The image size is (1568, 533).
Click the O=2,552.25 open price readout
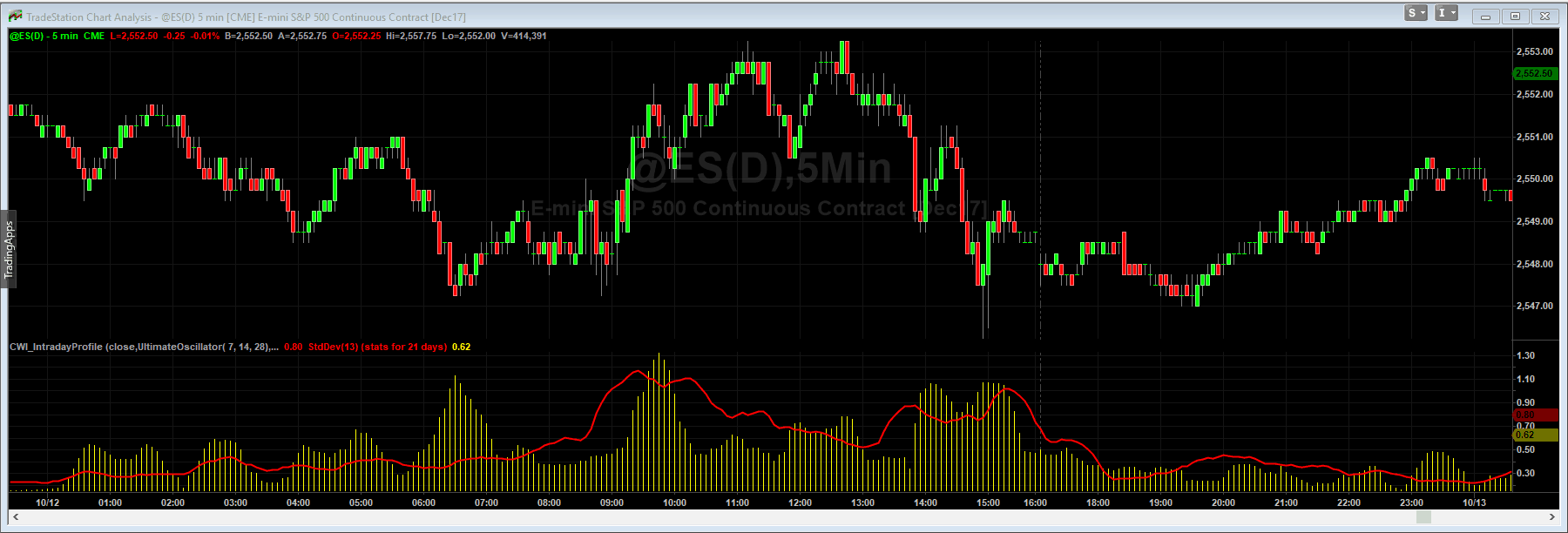pyautogui.click(x=356, y=36)
